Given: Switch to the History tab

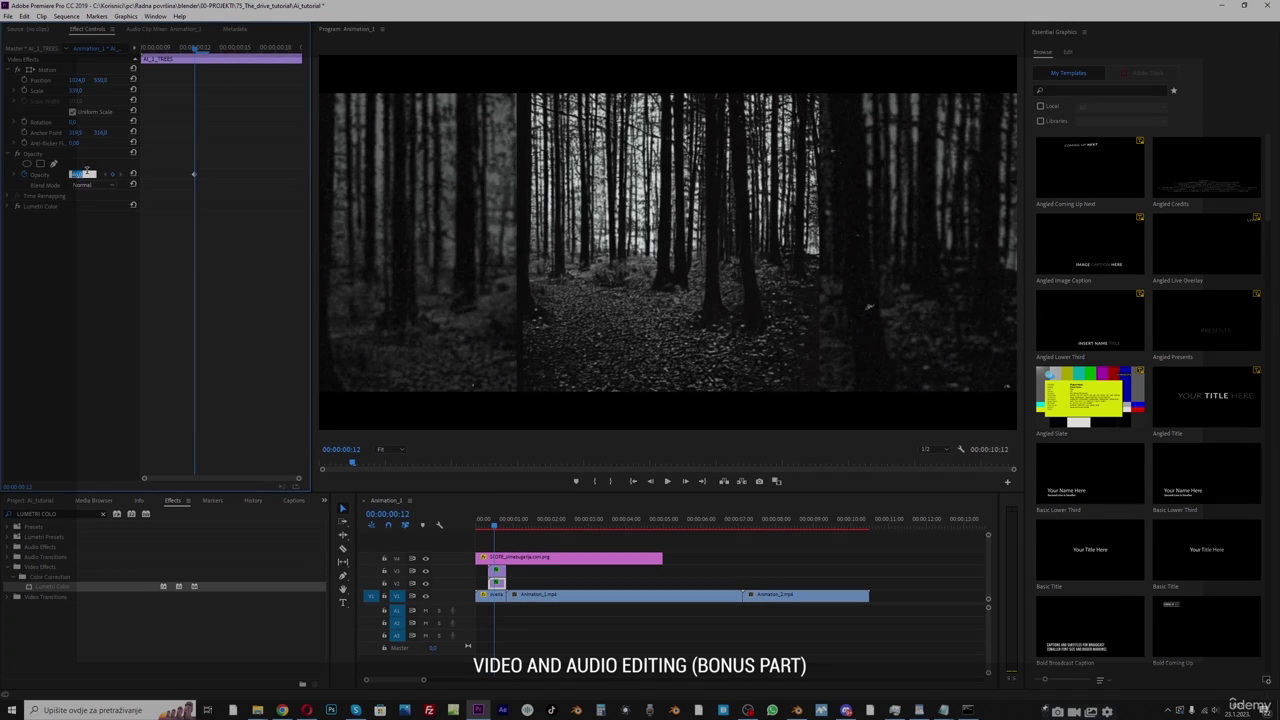Looking at the screenshot, I should tap(253, 500).
